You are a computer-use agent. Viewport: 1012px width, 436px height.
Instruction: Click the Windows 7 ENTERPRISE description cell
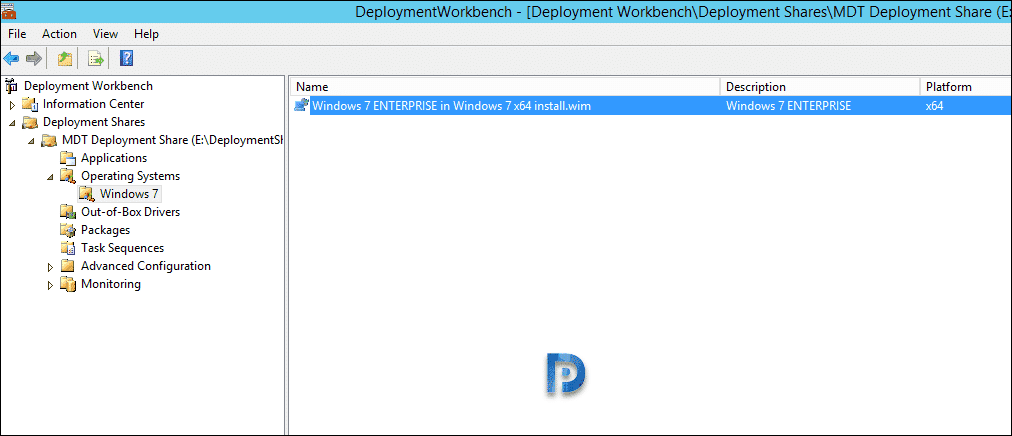(789, 106)
